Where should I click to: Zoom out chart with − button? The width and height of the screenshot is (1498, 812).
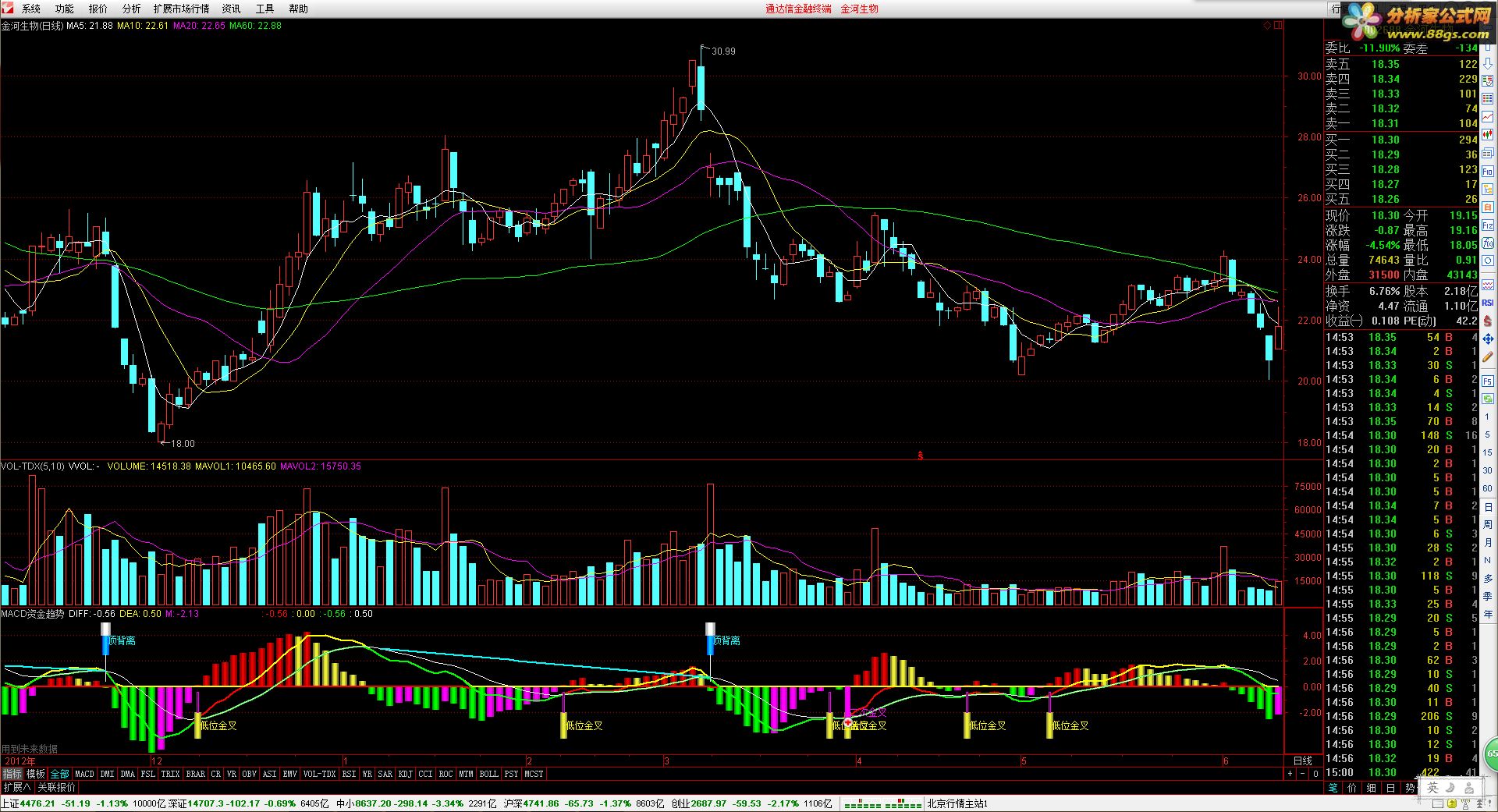1302,774
